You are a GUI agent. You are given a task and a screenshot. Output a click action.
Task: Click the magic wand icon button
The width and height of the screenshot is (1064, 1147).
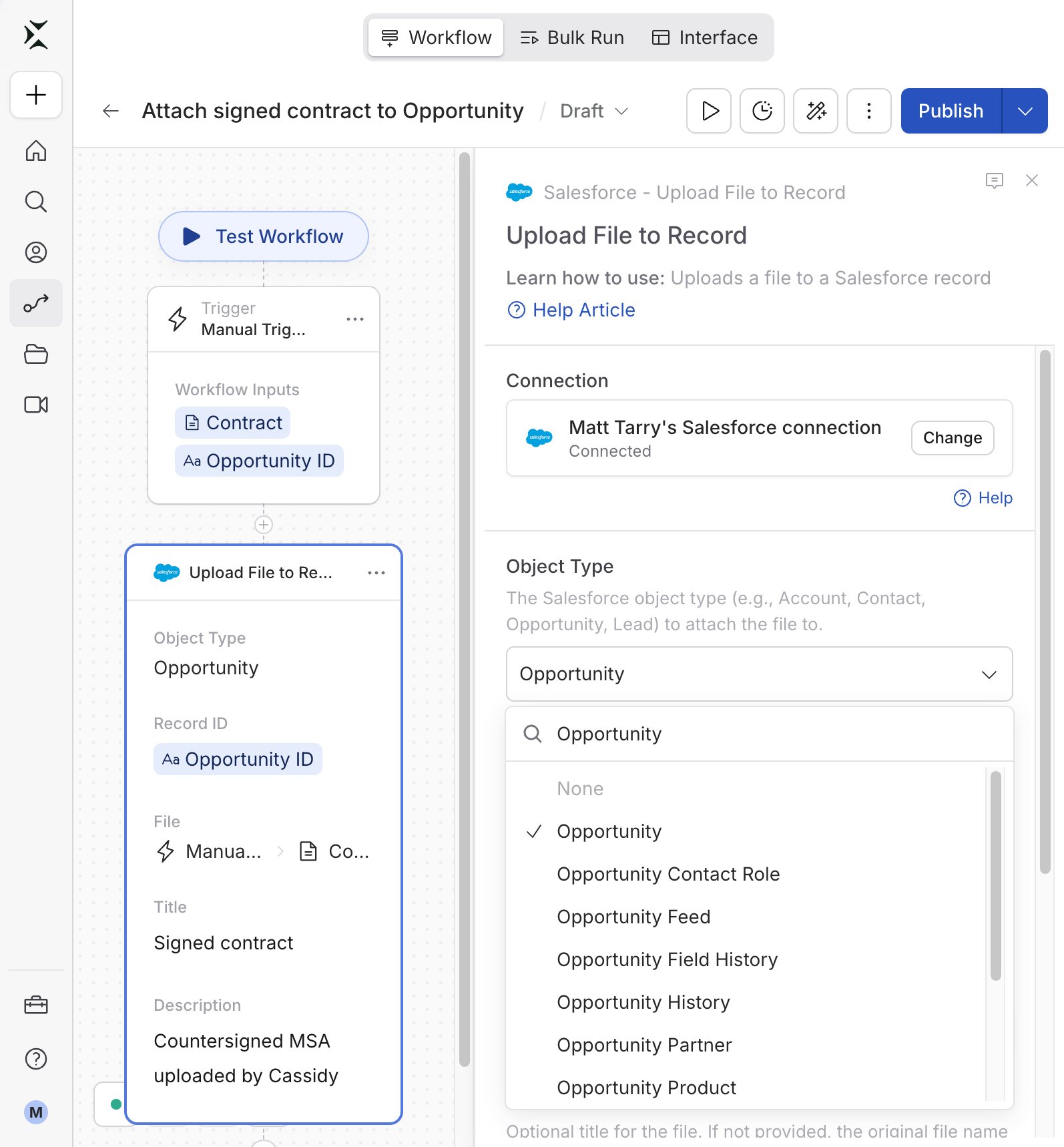point(816,111)
